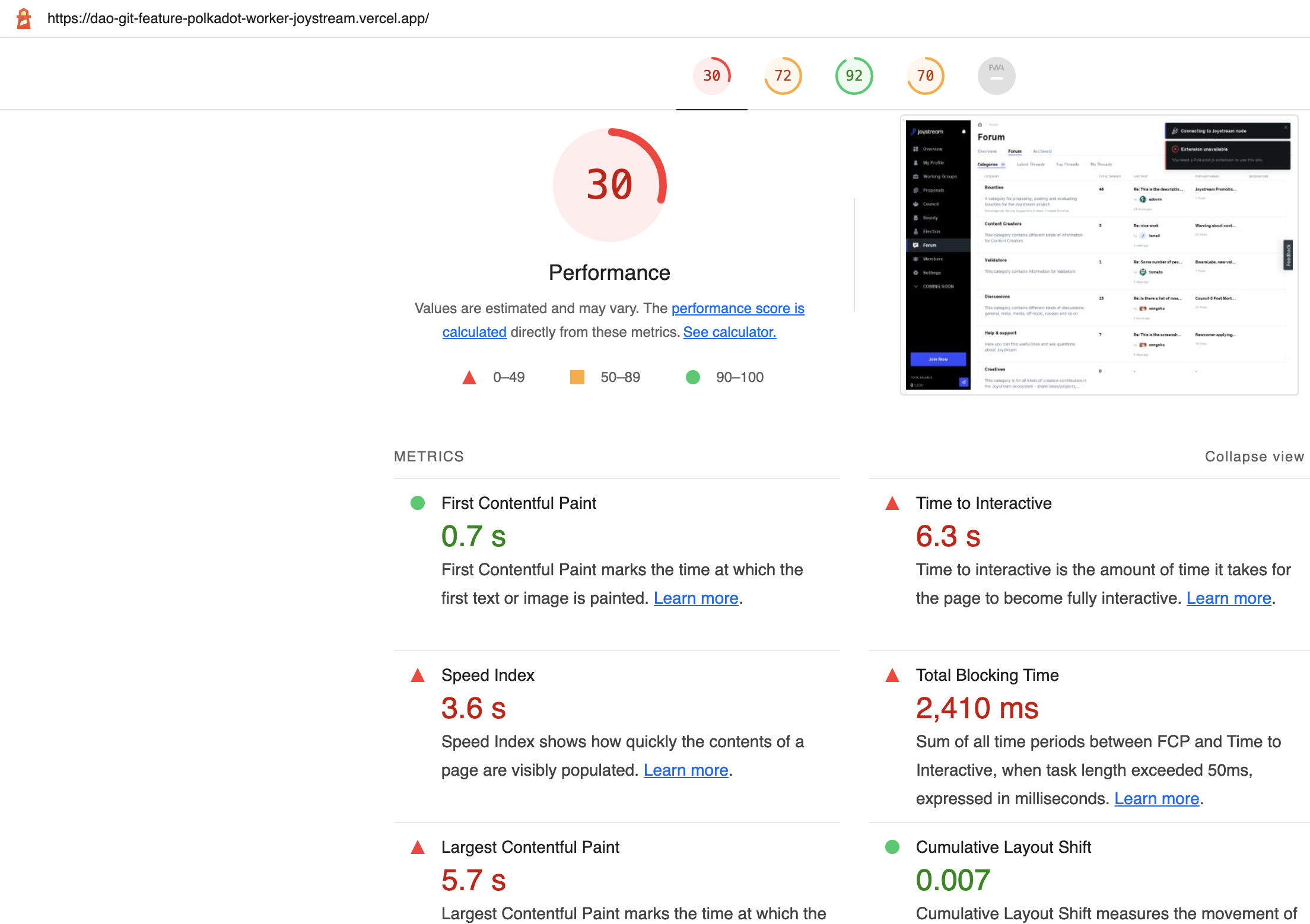Click the green circle beside First Contentful Paint
This screenshot has width=1310, height=924.
pyautogui.click(x=418, y=504)
